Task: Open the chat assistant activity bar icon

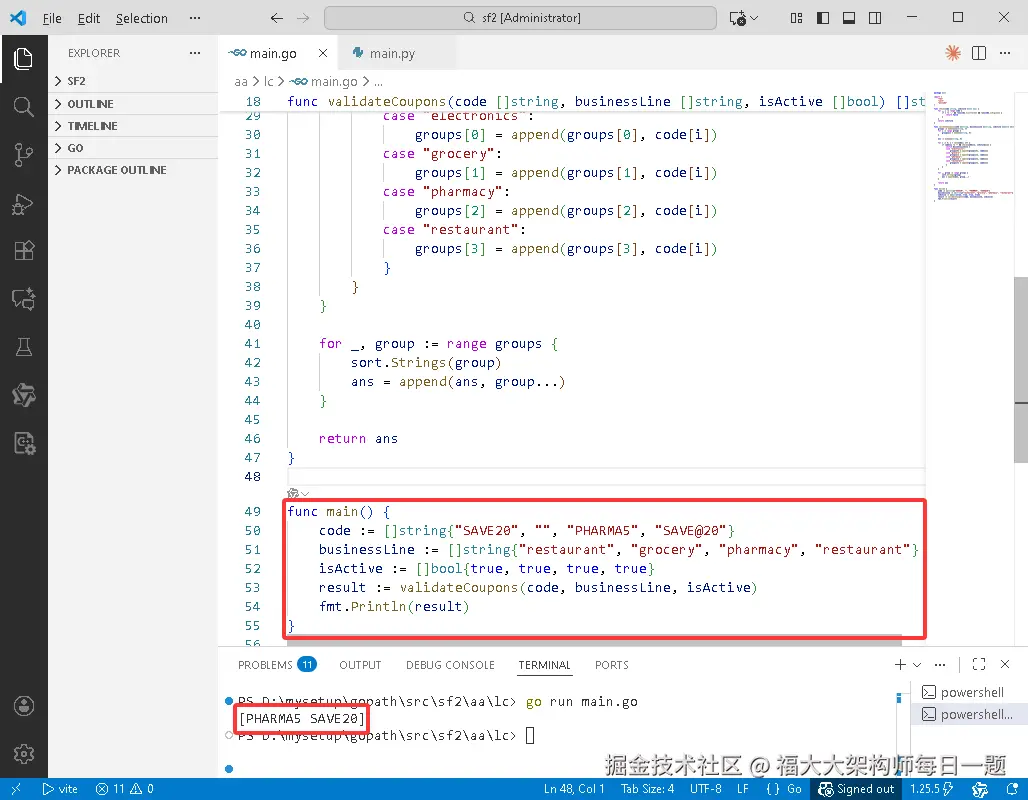Action: 24,299
